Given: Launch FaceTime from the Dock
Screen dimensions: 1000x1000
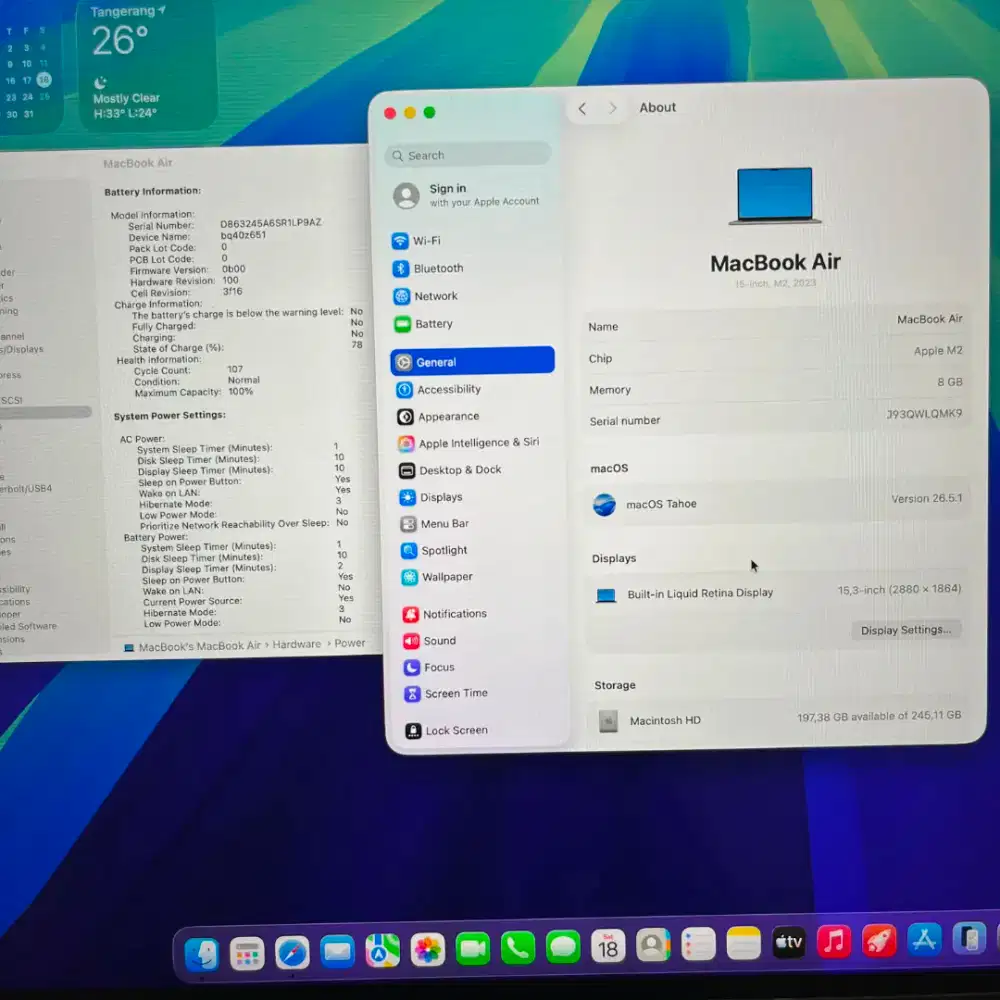Looking at the screenshot, I should [473, 949].
